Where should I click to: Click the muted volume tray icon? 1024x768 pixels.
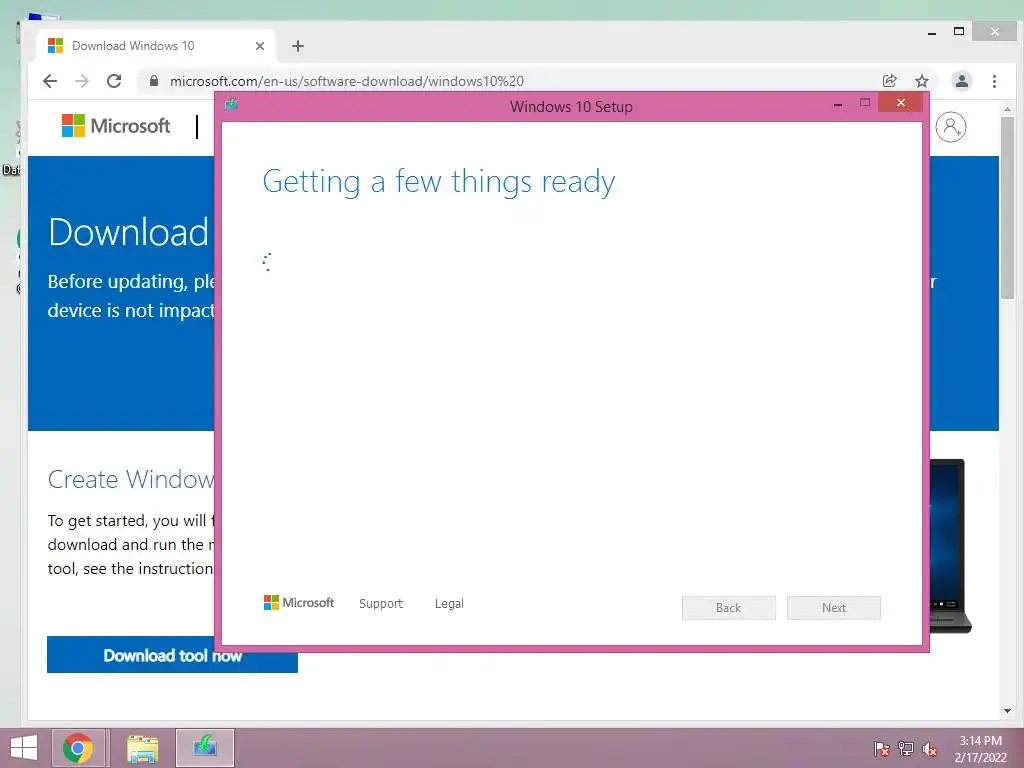click(929, 749)
